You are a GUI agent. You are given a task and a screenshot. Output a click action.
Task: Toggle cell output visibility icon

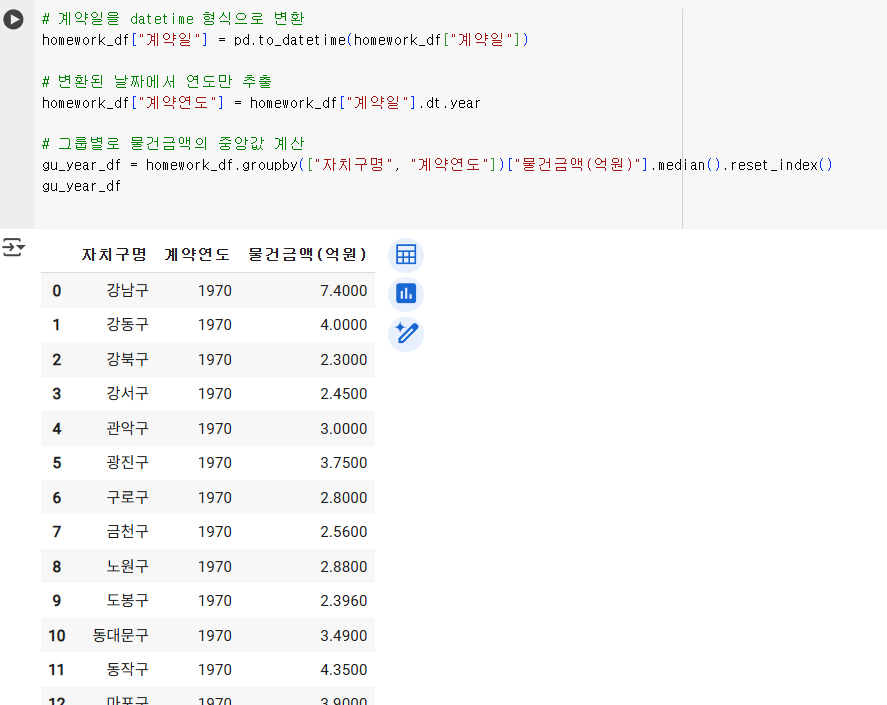tap(13, 247)
